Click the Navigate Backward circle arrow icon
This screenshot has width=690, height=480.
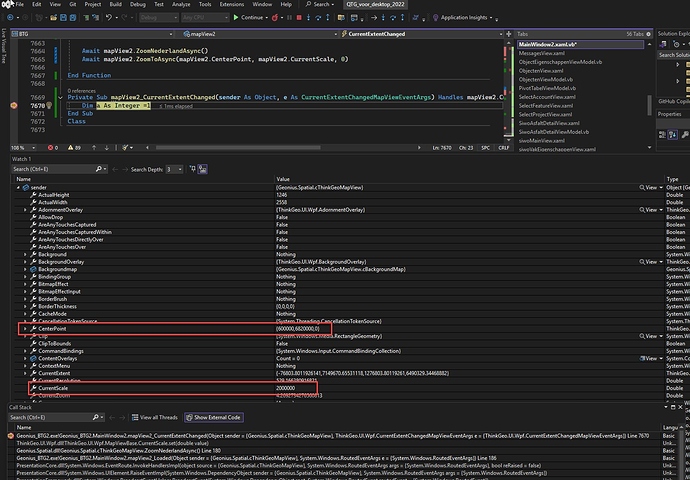pos(10,18)
